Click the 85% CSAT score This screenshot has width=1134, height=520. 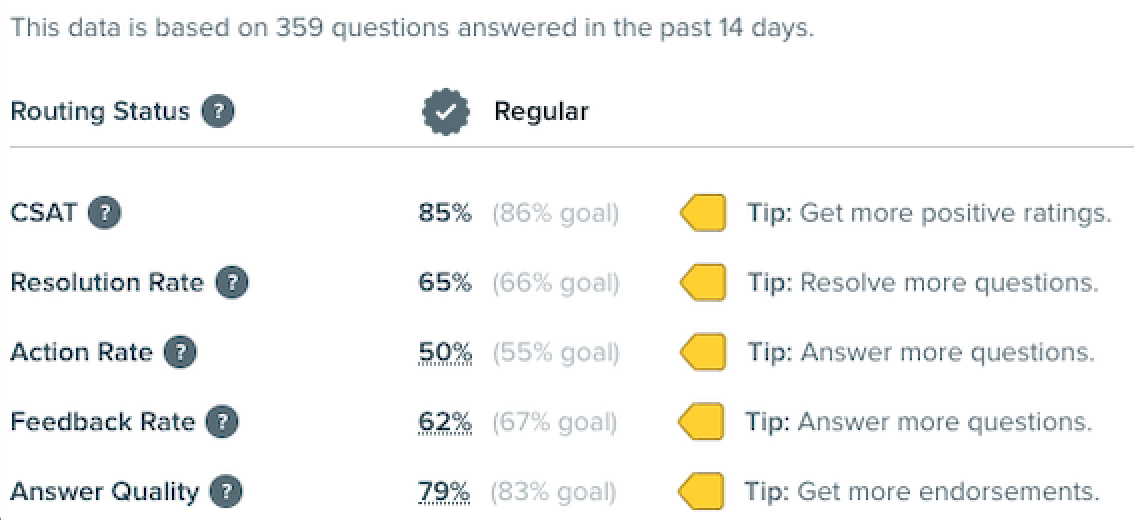(444, 213)
